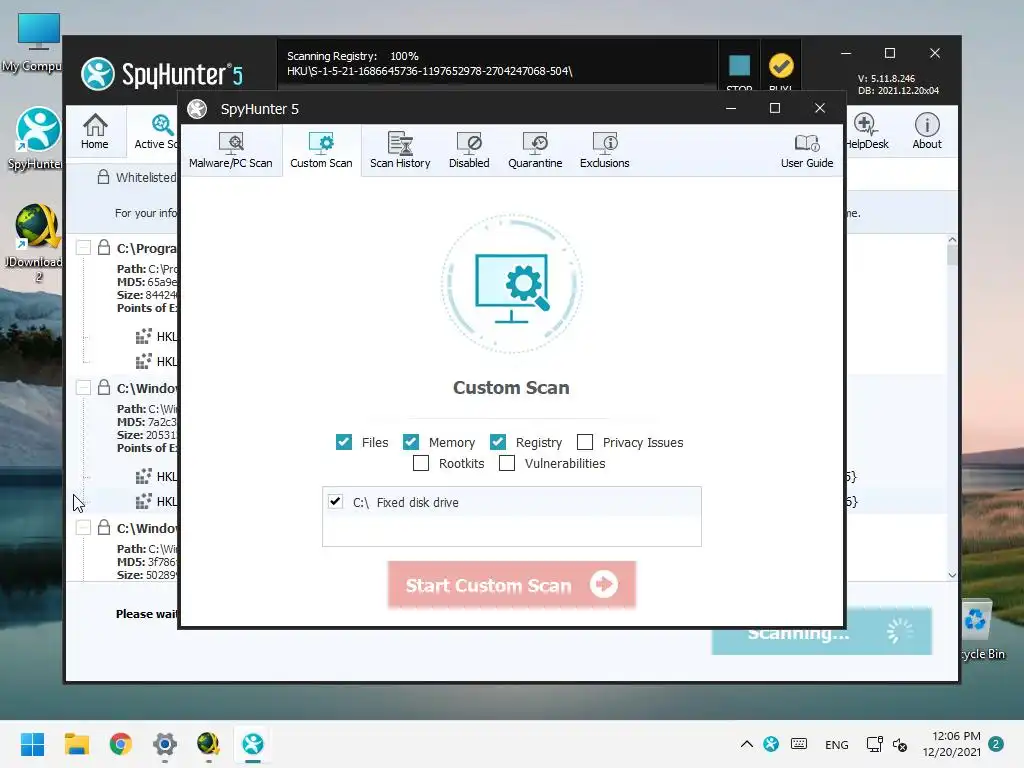Click the touch keyboard tray icon
Viewport: 1024px width, 768px height.
coord(799,744)
